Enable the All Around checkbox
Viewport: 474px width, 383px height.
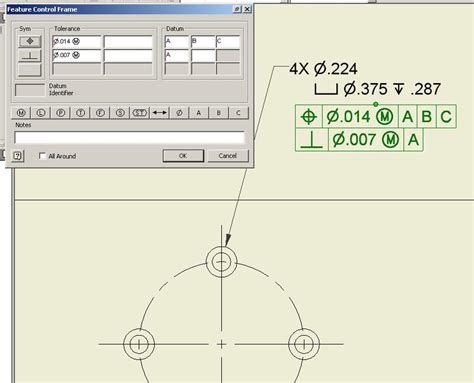pyautogui.click(x=42, y=156)
